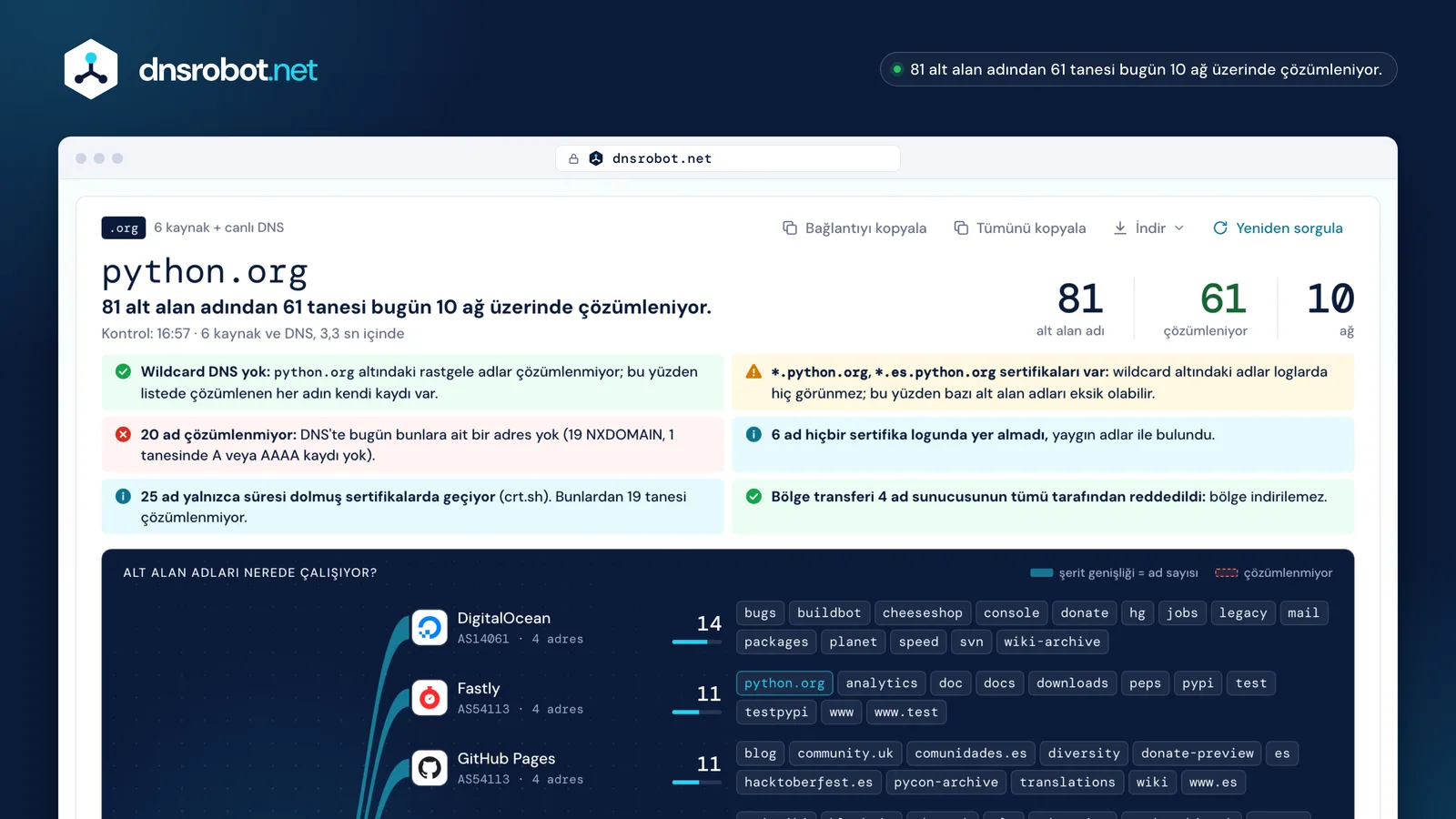Click the packages subdomain chip
Image resolution: width=1456 pixels, height=819 pixels.
[x=776, y=642]
